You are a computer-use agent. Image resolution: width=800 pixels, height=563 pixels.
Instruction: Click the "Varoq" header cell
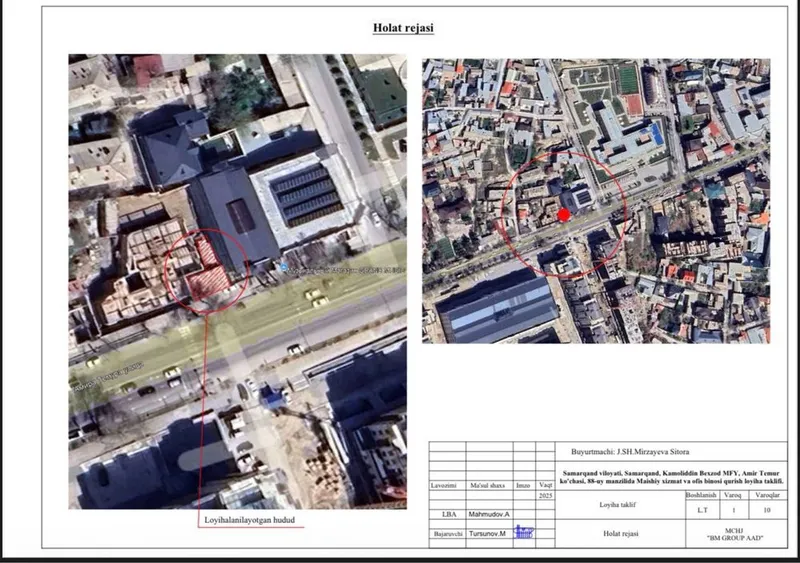point(734,495)
